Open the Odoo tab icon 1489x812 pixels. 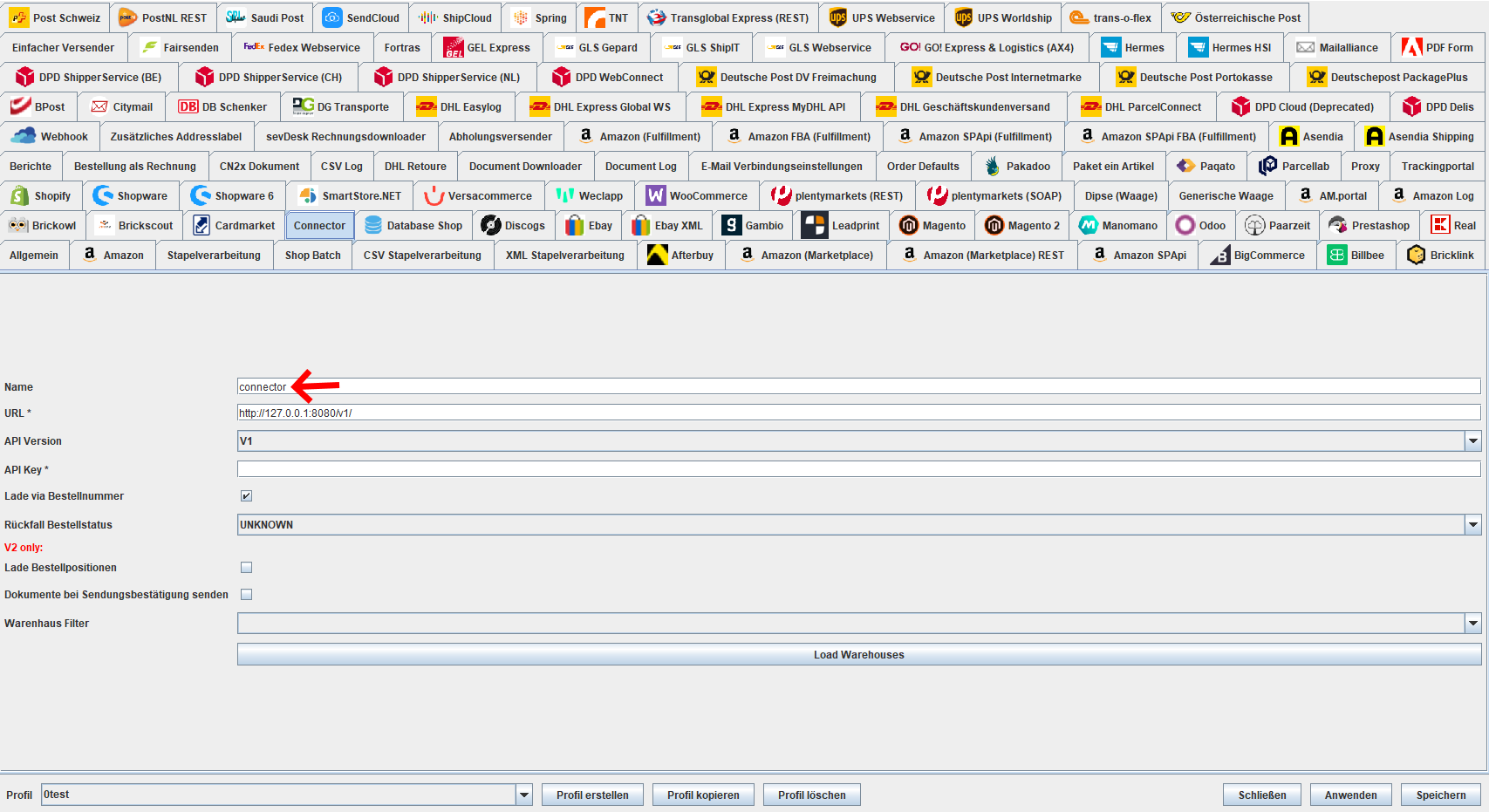1185,225
